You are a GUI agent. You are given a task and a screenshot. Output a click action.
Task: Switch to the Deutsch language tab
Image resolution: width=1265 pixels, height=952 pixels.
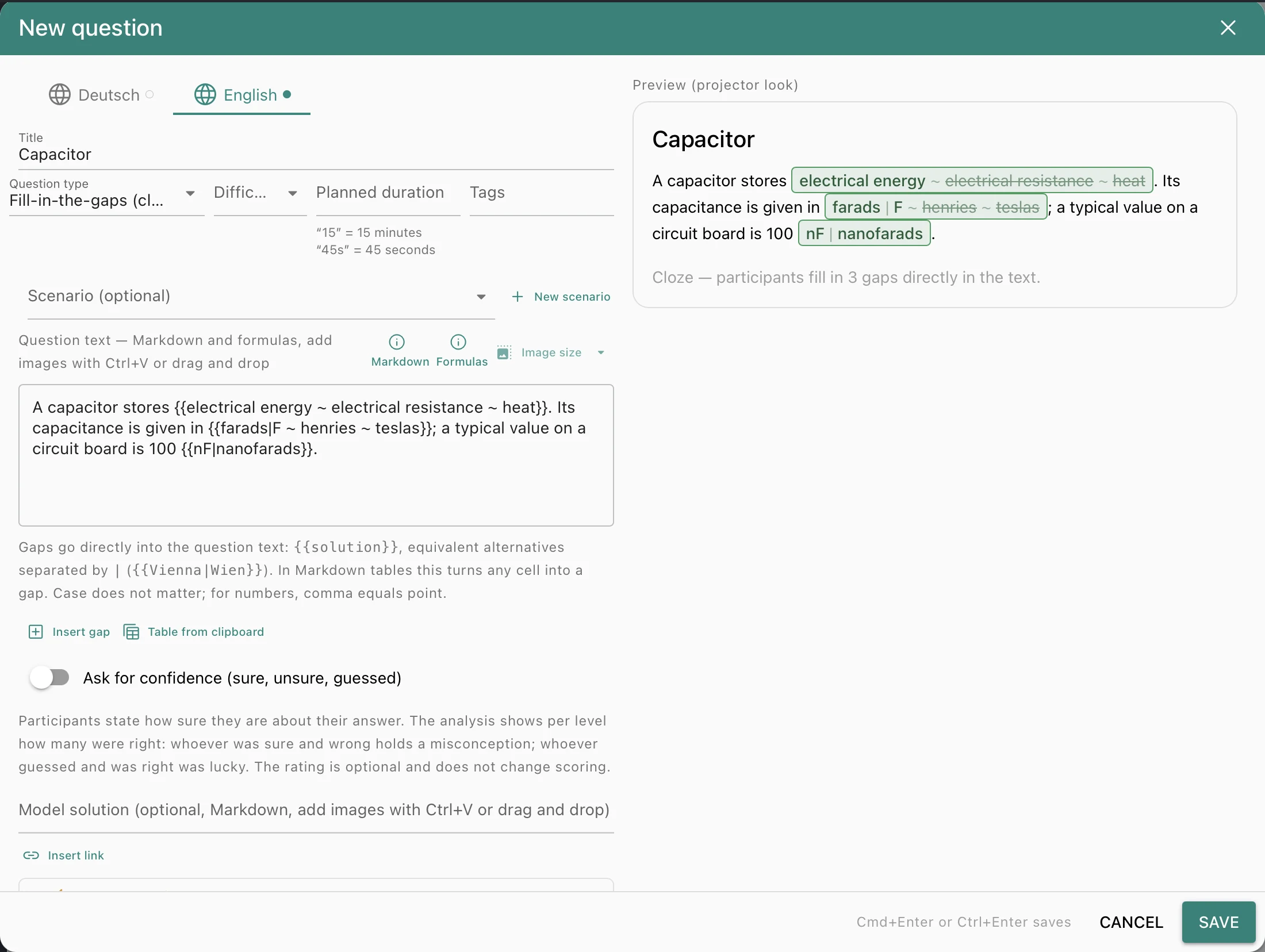(101, 95)
